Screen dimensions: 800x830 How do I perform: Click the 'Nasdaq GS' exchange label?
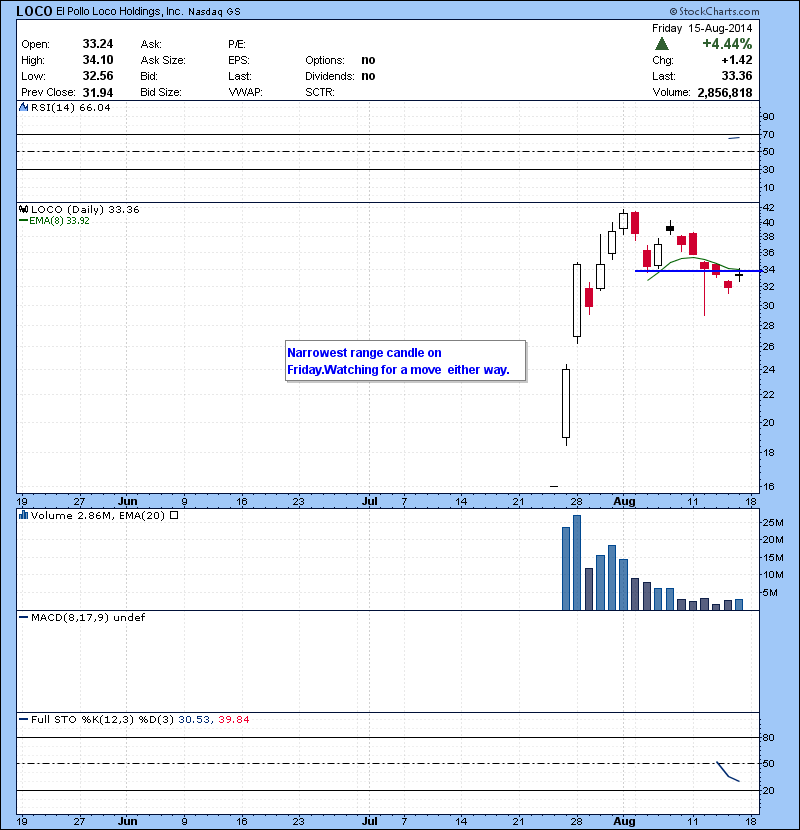click(x=214, y=12)
